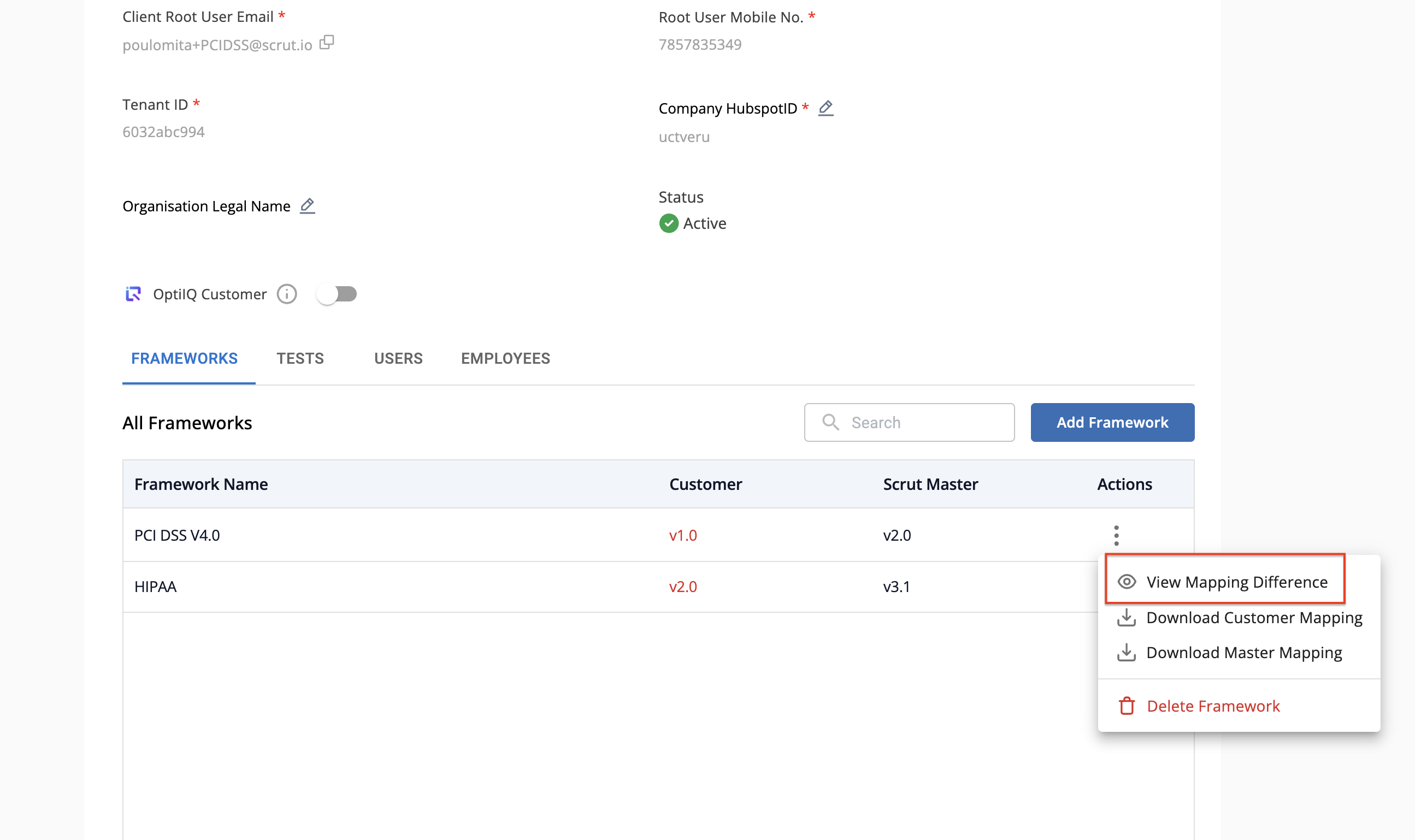Click Scrut Master version v2.0

pyautogui.click(x=897, y=535)
